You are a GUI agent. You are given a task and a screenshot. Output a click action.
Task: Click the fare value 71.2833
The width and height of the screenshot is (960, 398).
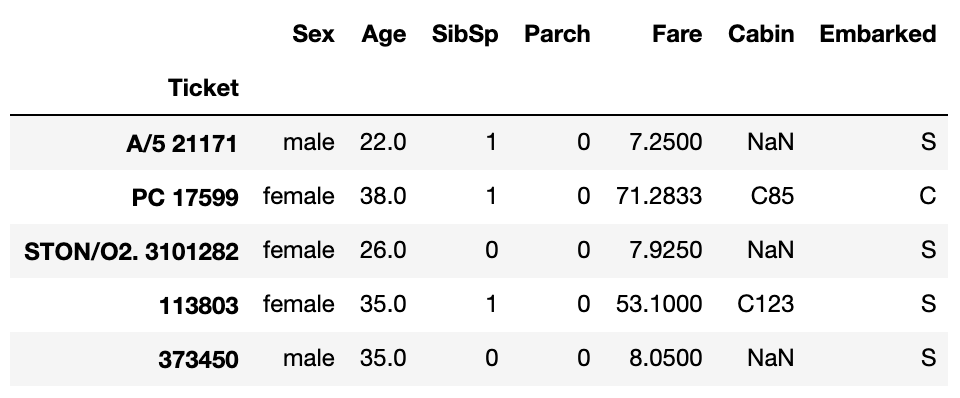pos(659,196)
